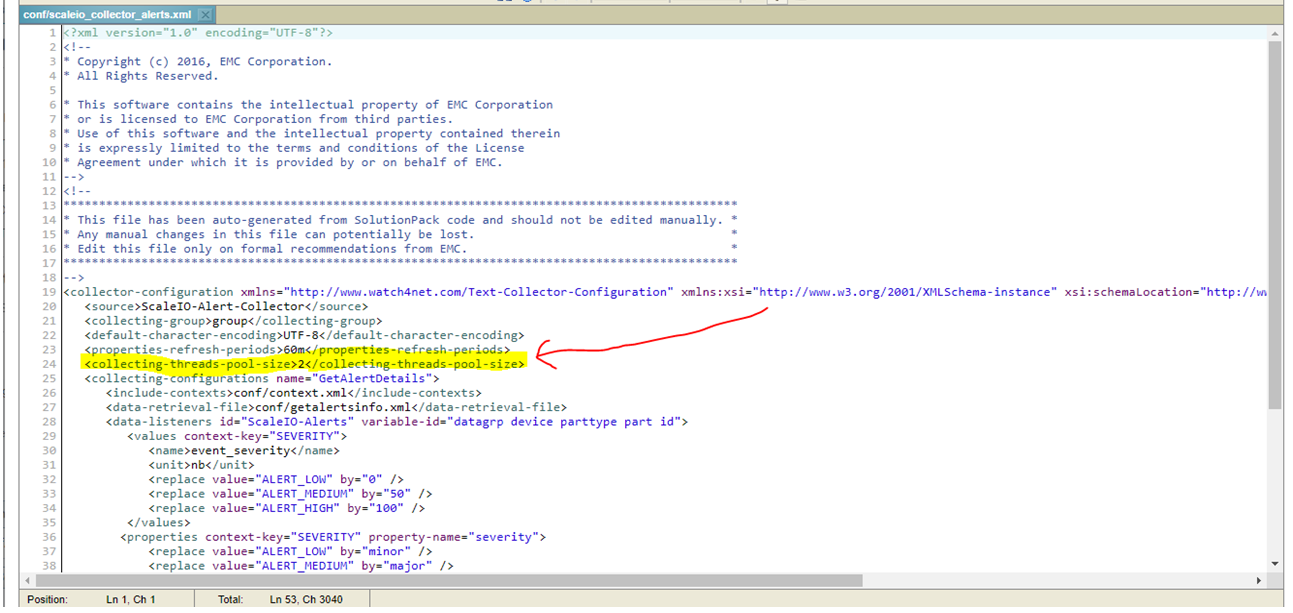
Task: Click the vertical scrollbar up arrow
Action: tap(1274, 33)
